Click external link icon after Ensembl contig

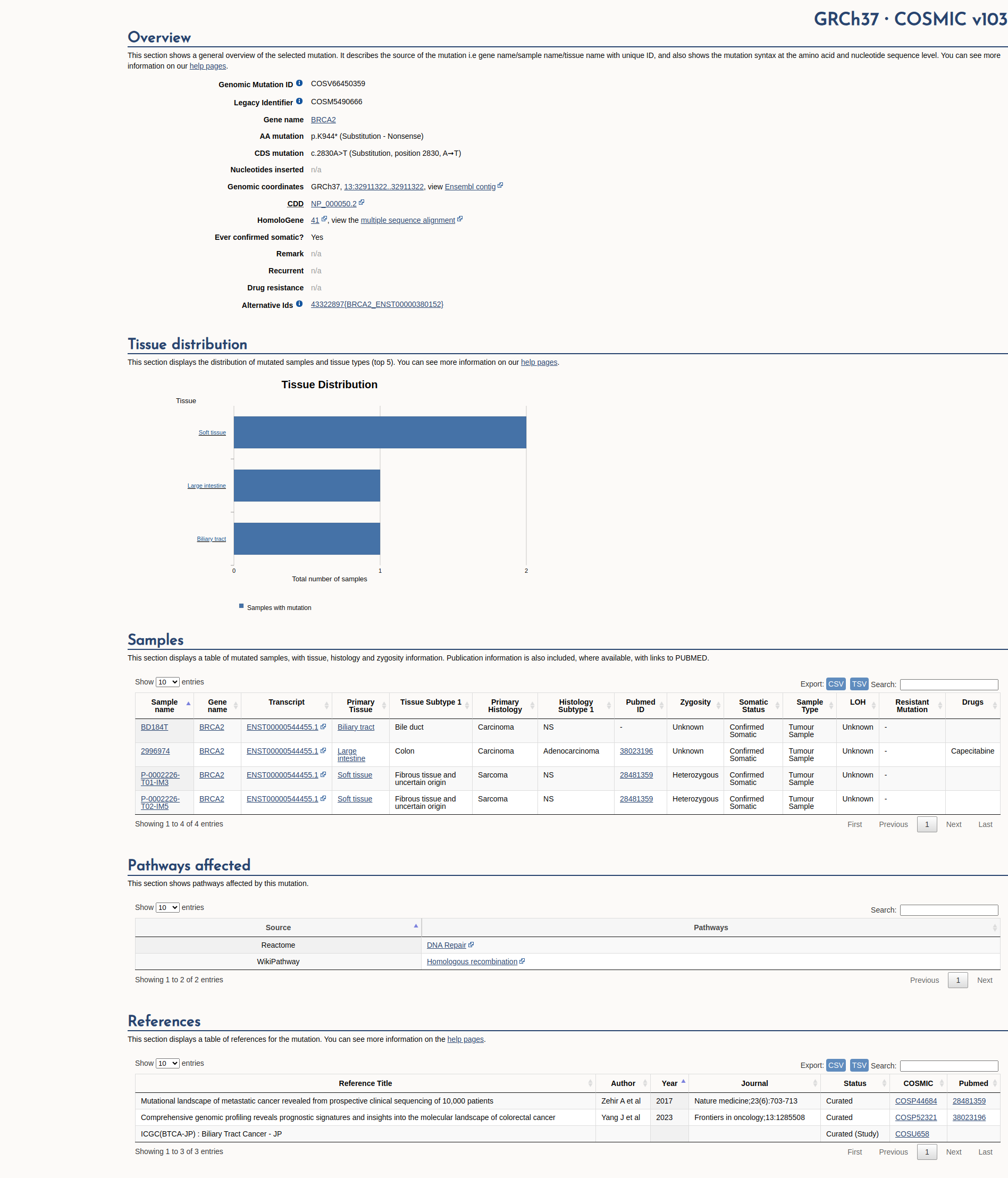(x=500, y=185)
